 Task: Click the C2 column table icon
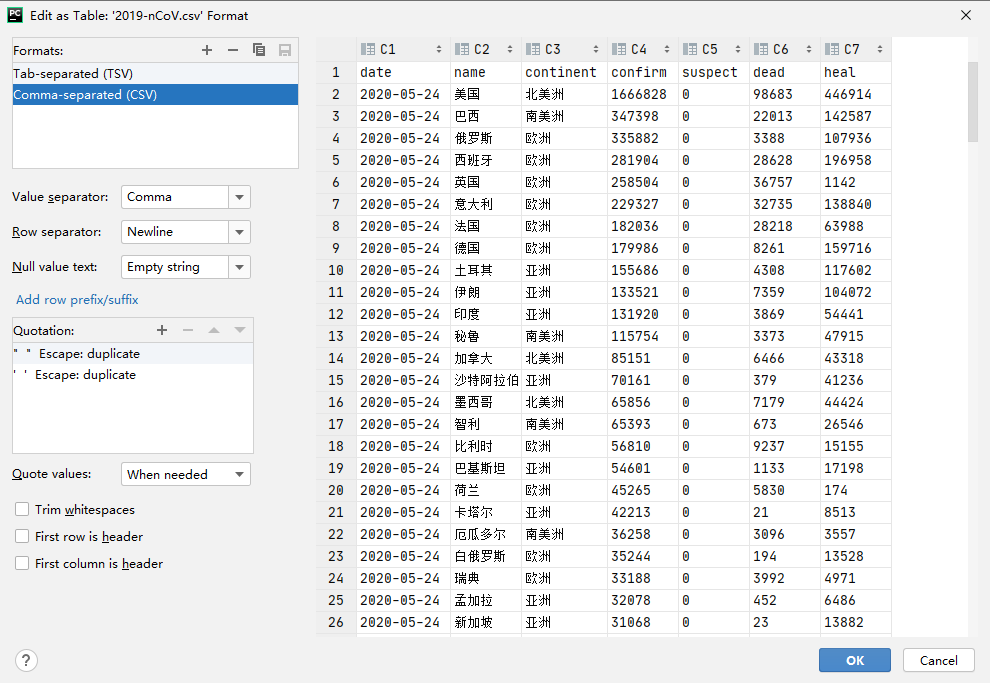(x=462, y=49)
